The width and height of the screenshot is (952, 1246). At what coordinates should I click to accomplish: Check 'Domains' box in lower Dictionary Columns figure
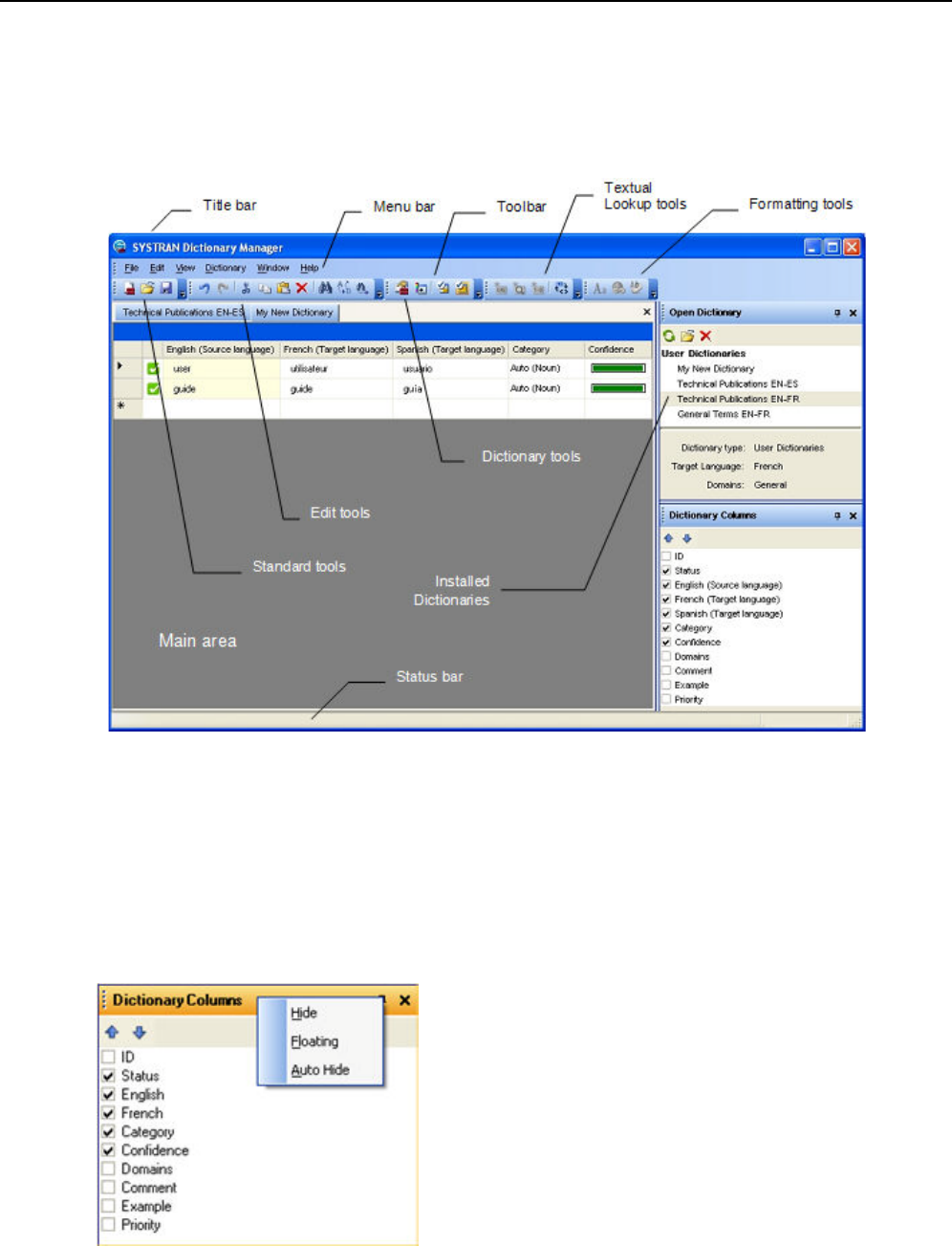point(109,1169)
